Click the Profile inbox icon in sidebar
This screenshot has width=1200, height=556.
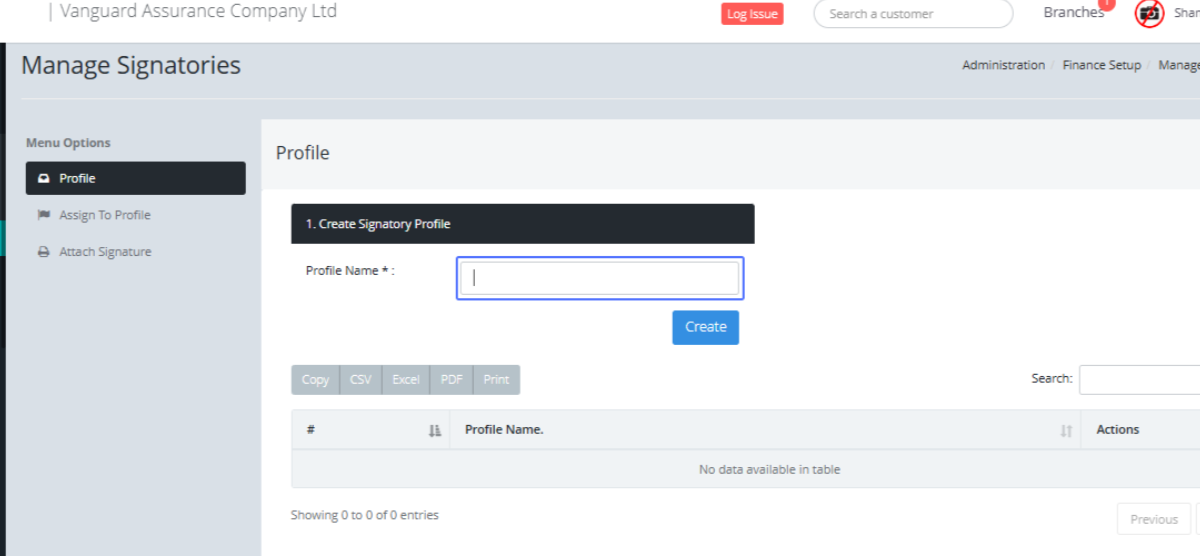tap(44, 179)
